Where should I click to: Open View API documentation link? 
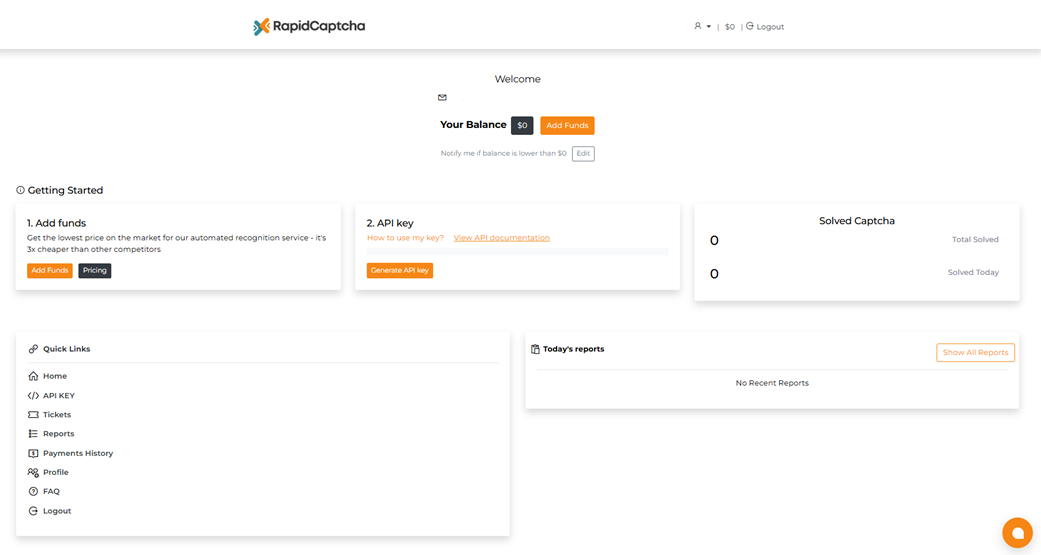click(501, 238)
